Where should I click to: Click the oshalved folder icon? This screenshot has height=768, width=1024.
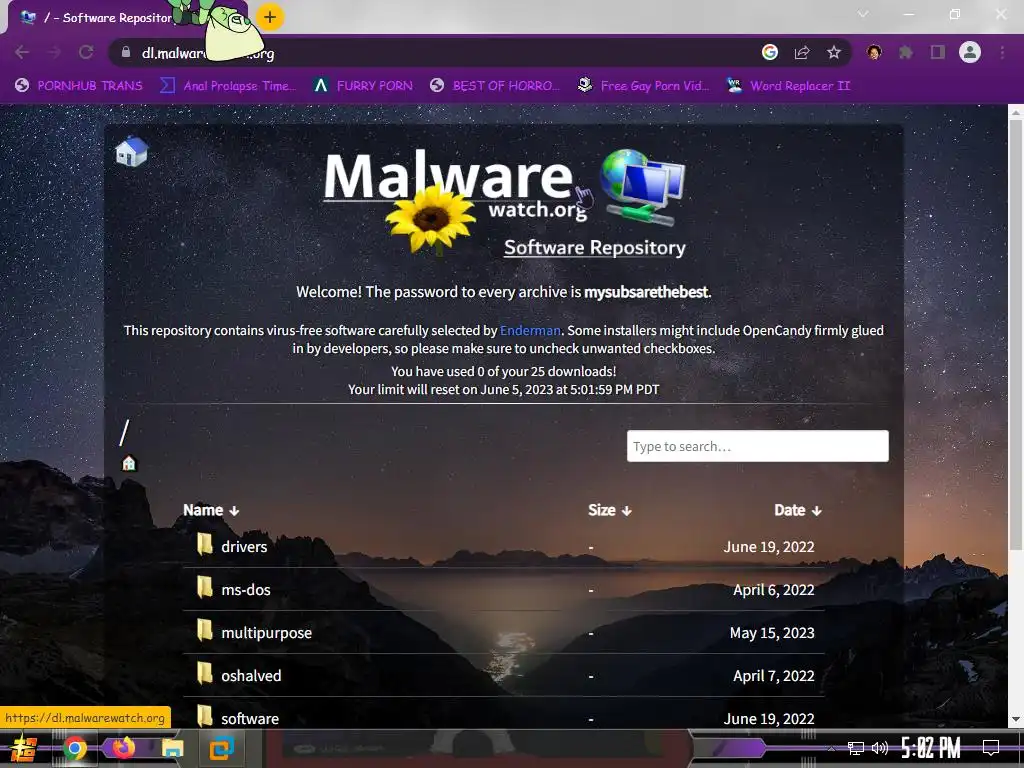pos(204,673)
